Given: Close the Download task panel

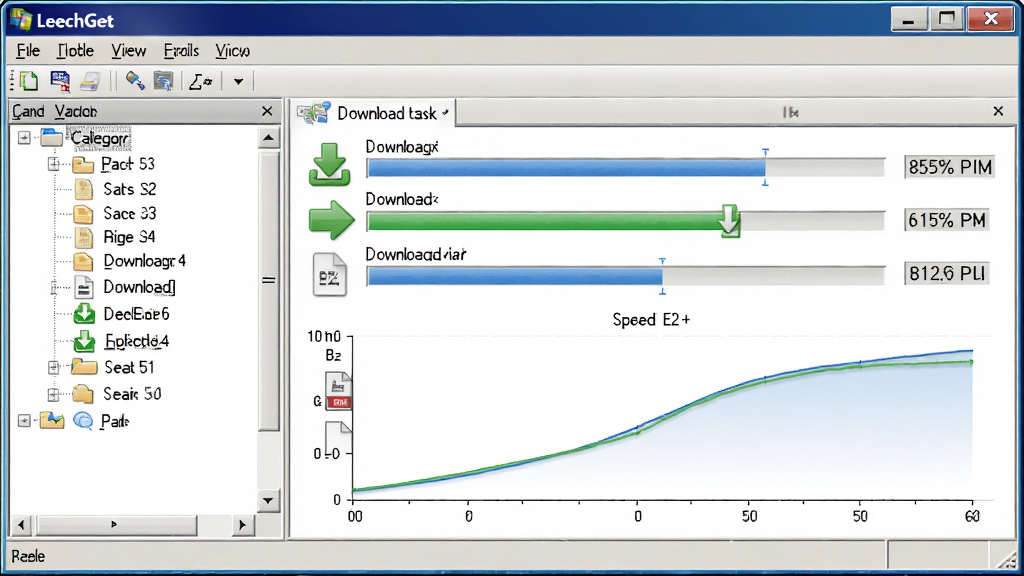Looking at the screenshot, I should pyautogui.click(x=998, y=112).
